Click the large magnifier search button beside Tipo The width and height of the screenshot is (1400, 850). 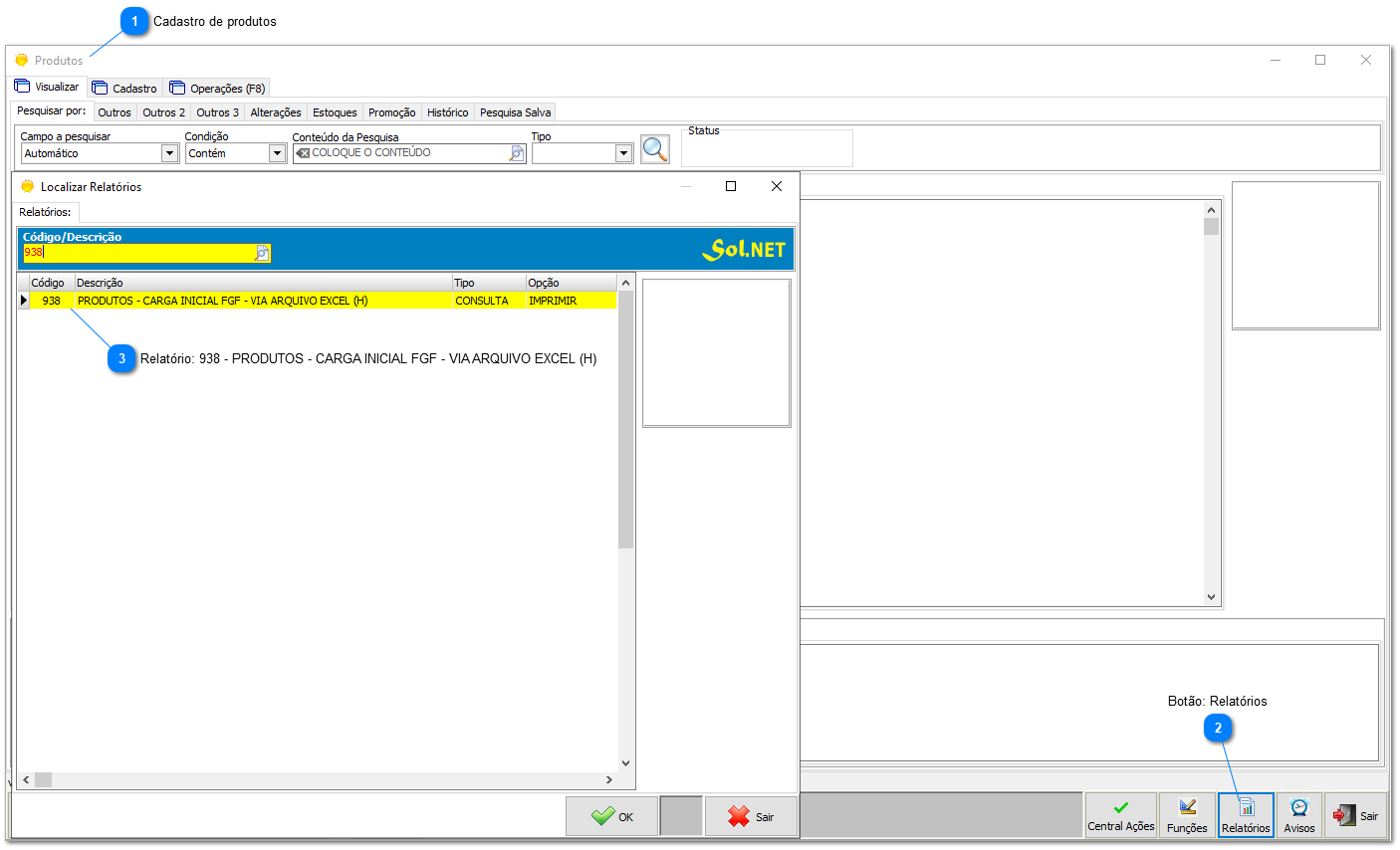[656, 148]
